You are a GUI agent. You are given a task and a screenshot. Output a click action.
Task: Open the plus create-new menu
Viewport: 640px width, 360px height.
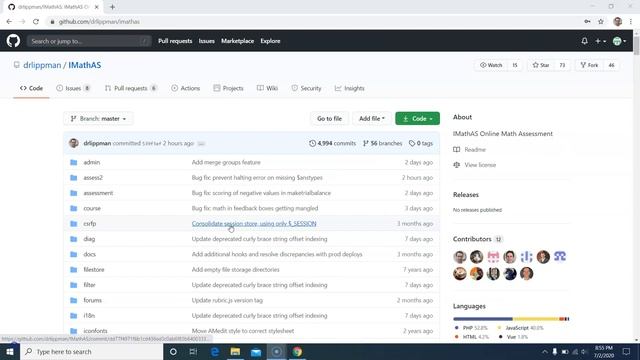coord(600,41)
